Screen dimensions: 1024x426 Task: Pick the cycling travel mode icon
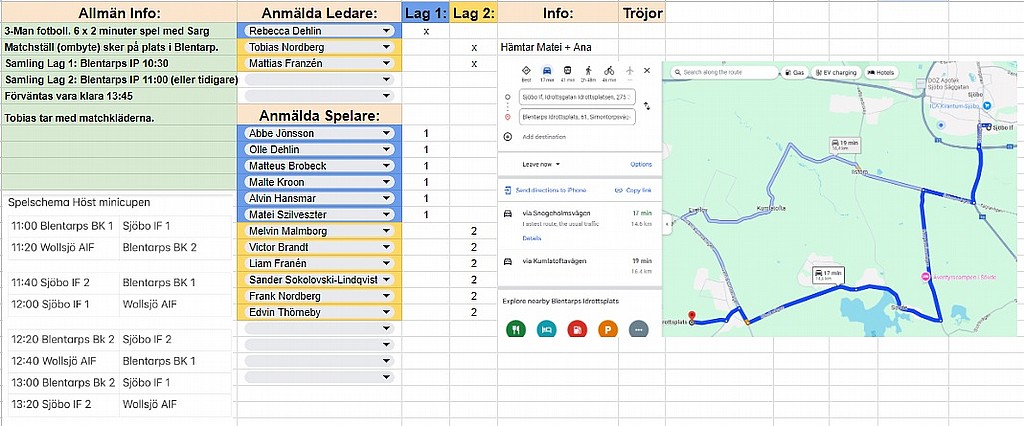point(609,72)
